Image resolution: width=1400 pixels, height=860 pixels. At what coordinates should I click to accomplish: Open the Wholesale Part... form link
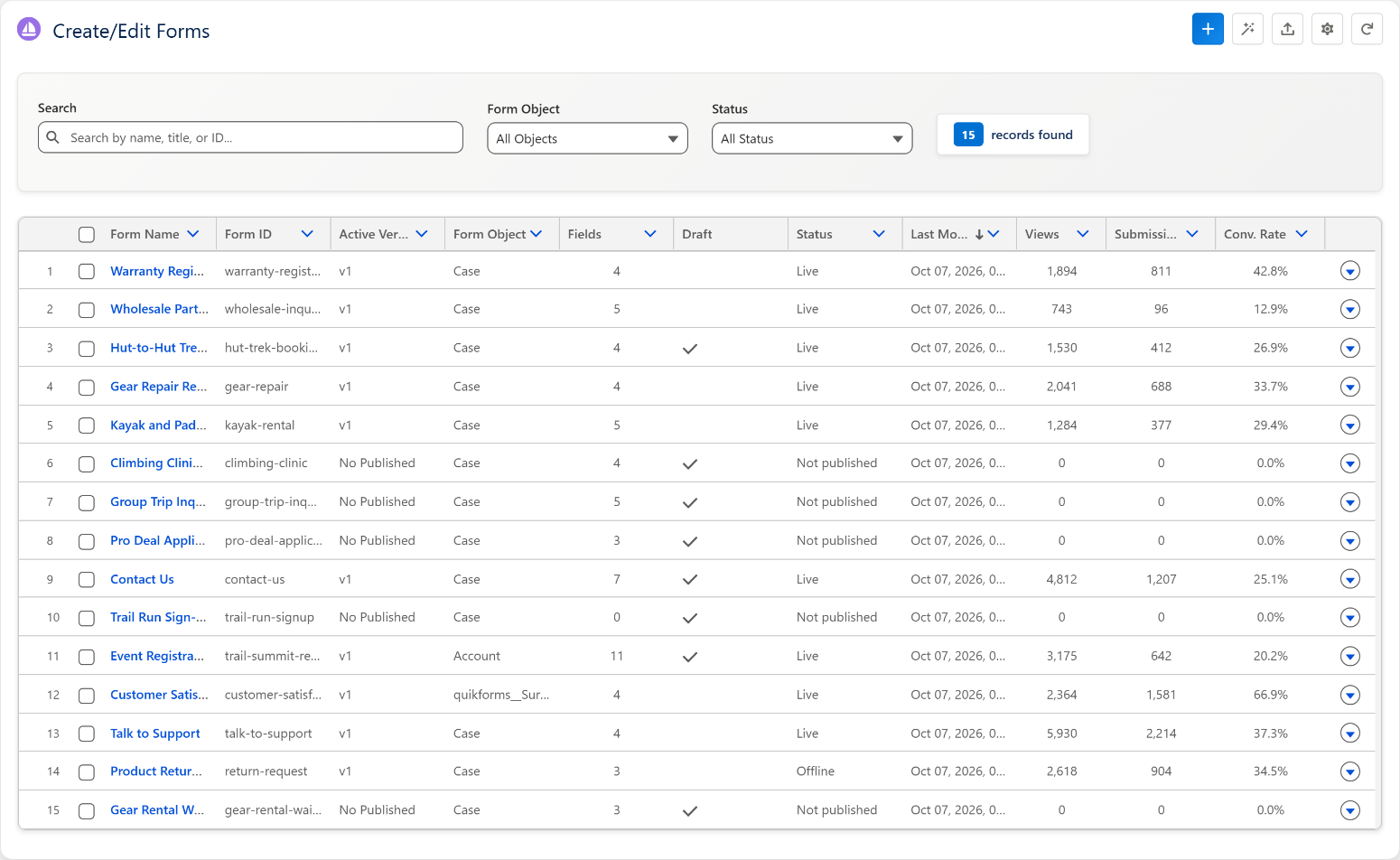(159, 309)
